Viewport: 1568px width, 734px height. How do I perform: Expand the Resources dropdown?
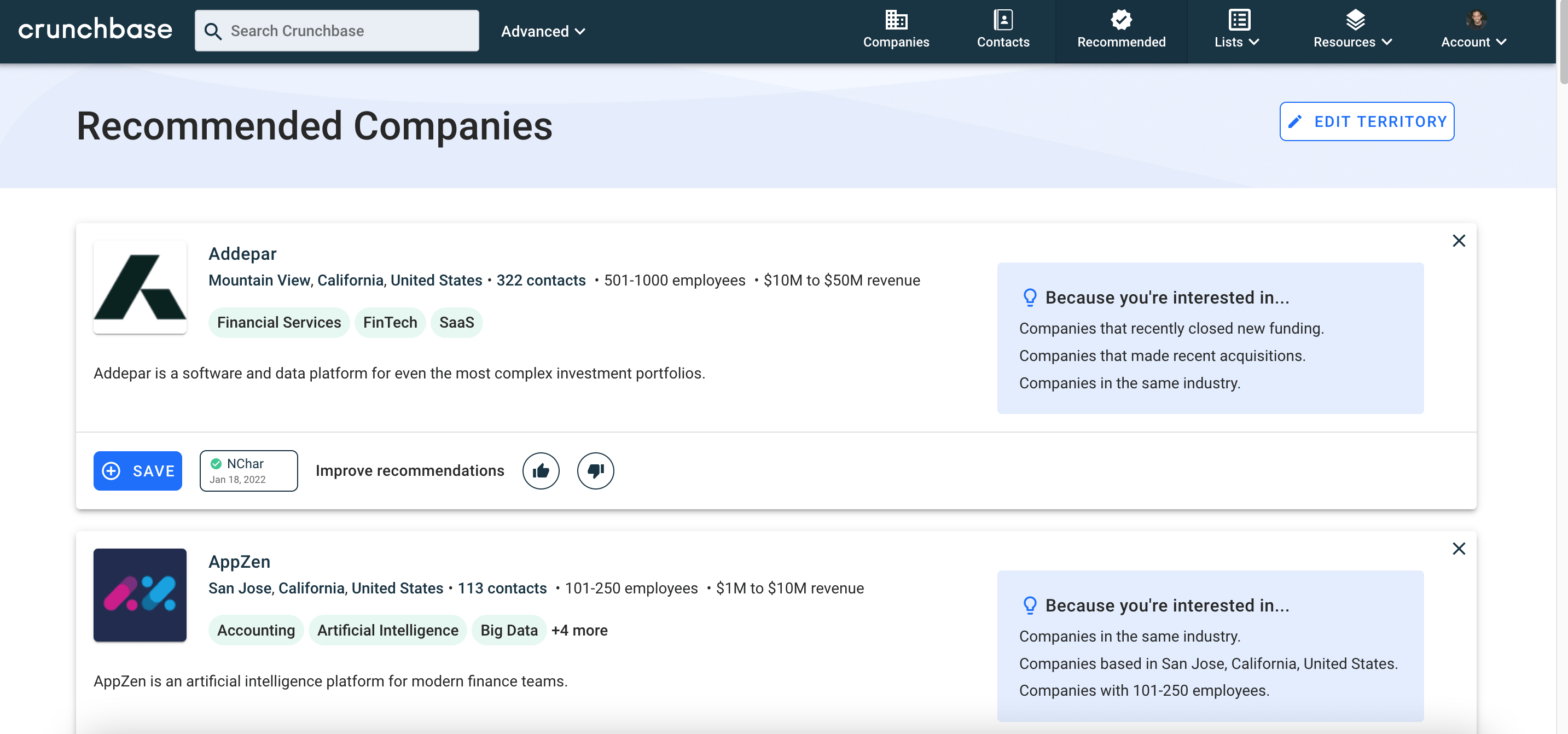(x=1352, y=30)
